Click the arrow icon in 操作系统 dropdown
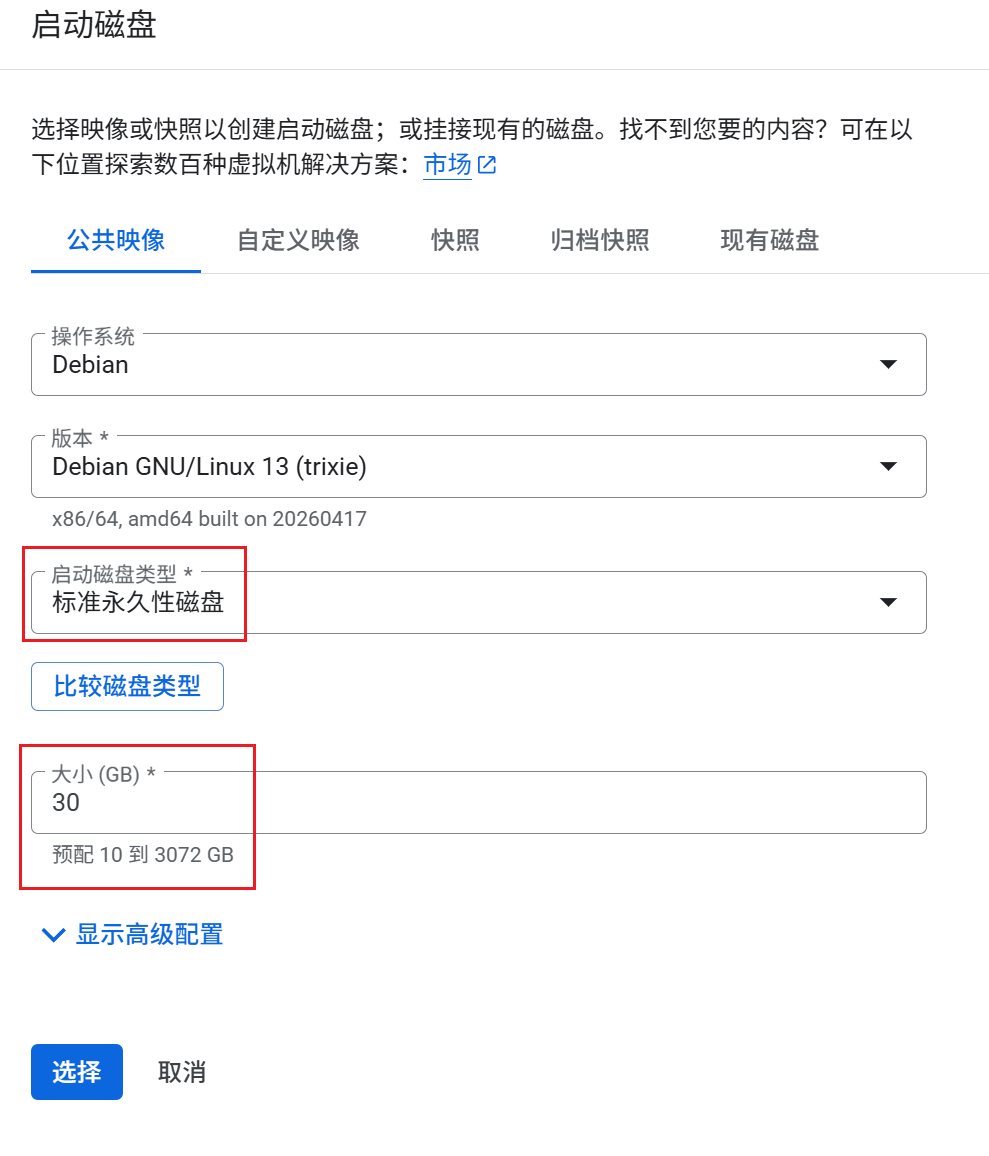The height and width of the screenshot is (1156, 989). (887, 365)
